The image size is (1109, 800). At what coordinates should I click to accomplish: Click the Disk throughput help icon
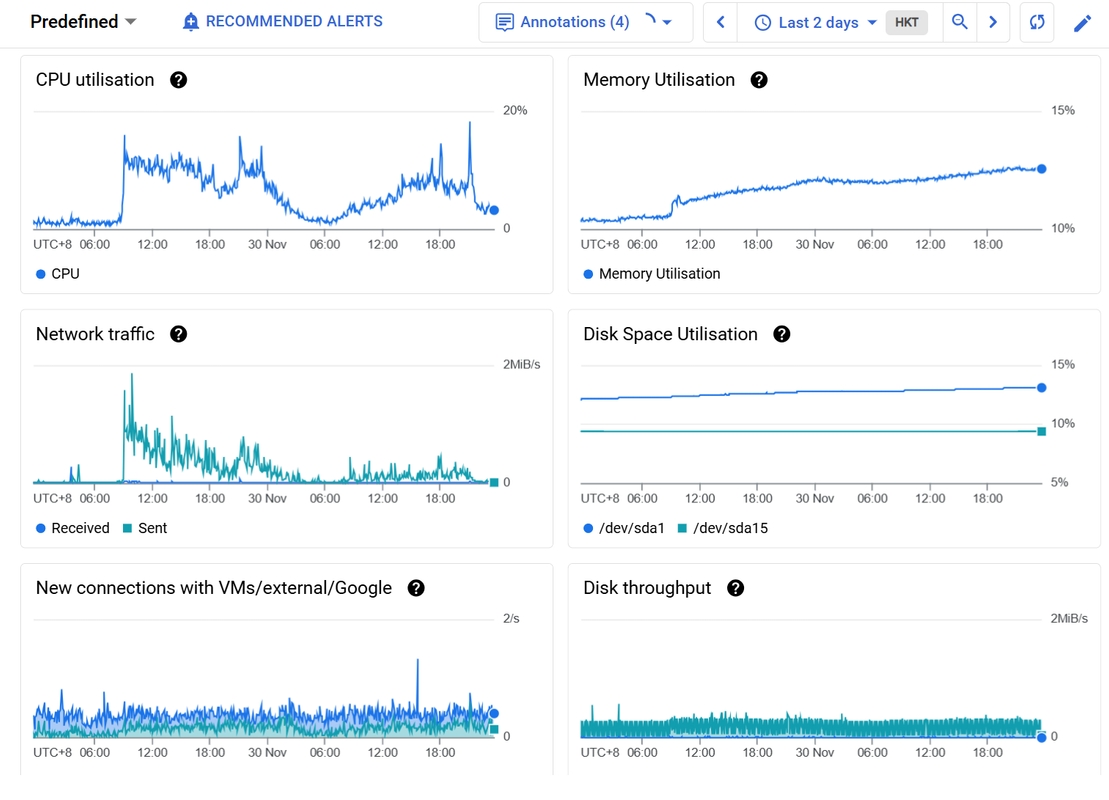pos(735,588)
